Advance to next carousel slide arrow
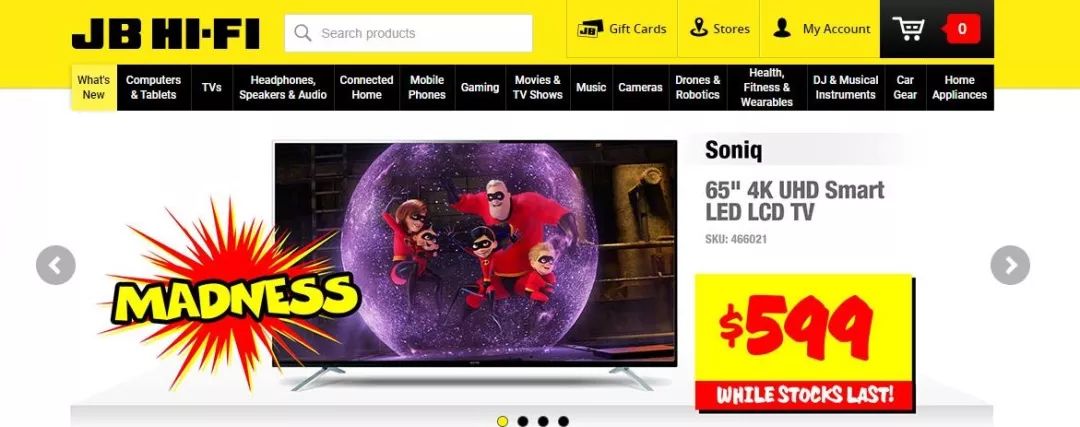The width and height of the screenshot is (1080, 427). [x=1010, y=265]
